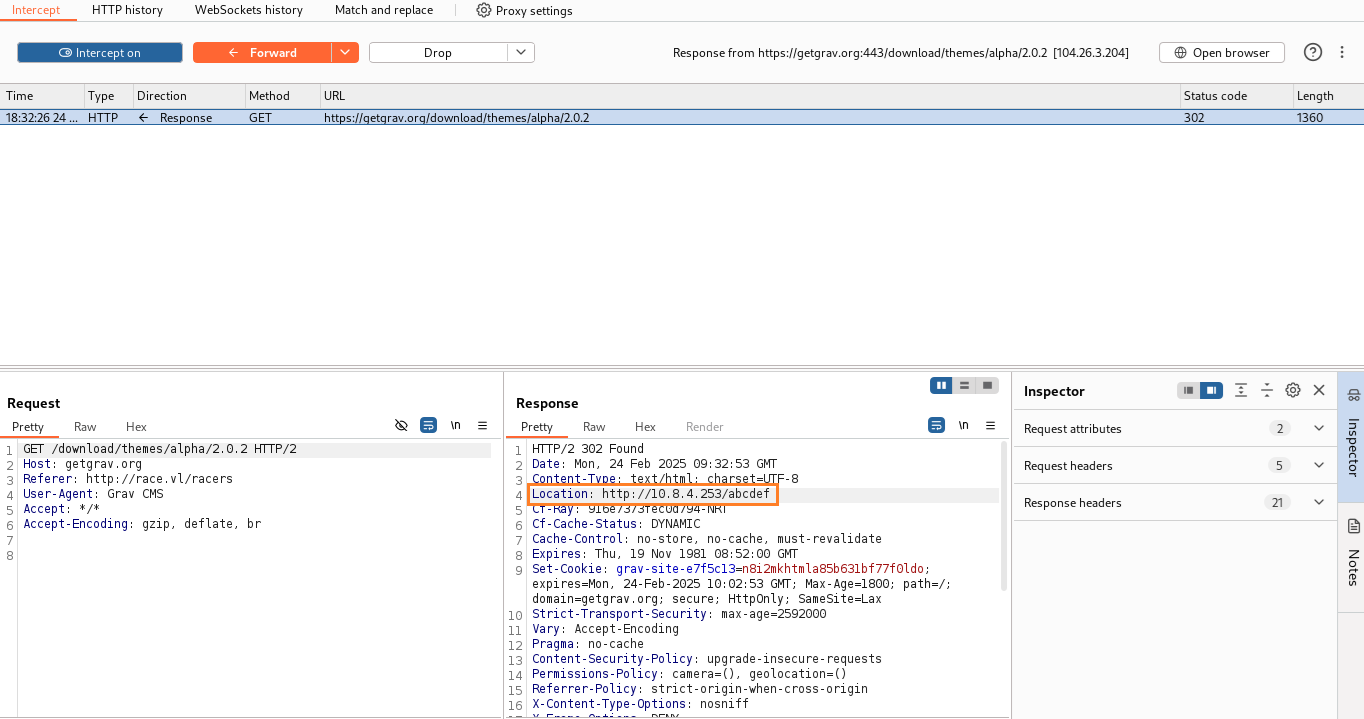Screen dimensions: 1364x719
Task: Show \n characters in Response panel
Action: 963,425
